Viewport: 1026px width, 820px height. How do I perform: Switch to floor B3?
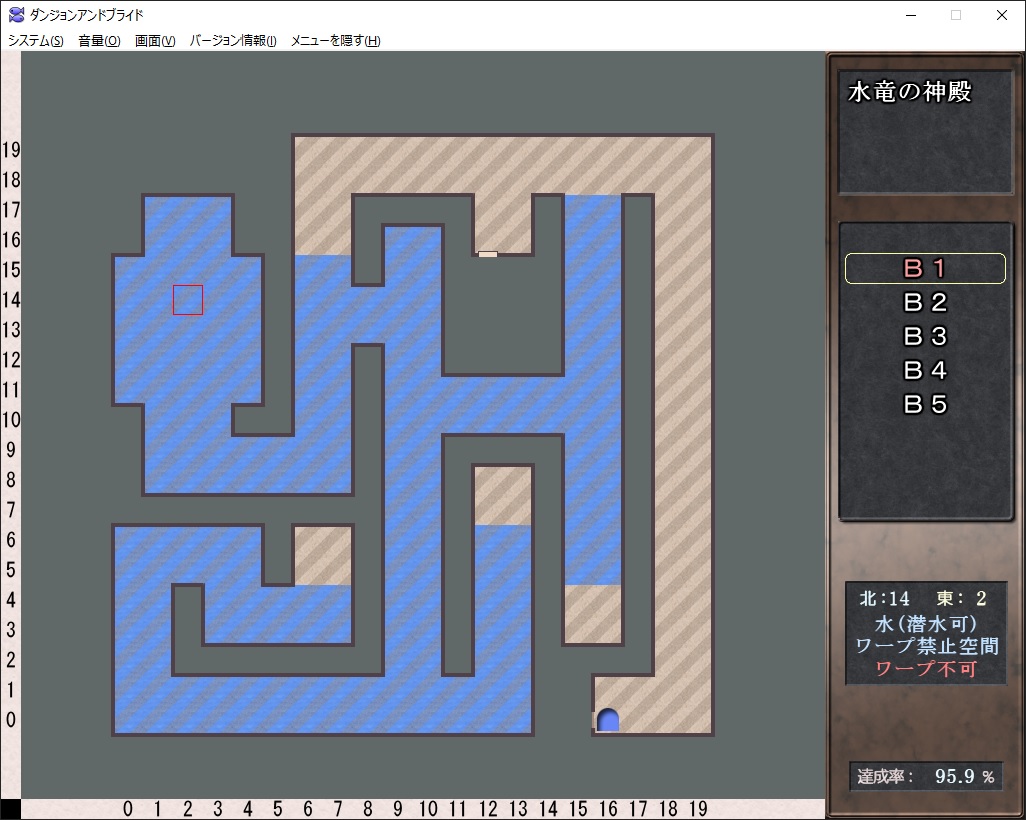click(925, 336)
